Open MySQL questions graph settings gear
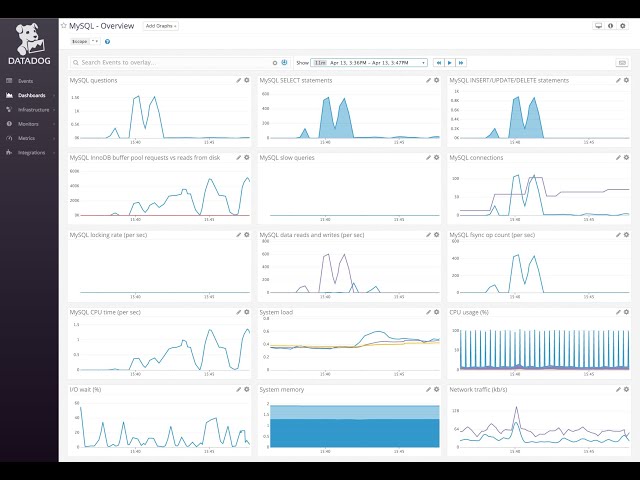 pyautogui.click(x=247, y=80)
